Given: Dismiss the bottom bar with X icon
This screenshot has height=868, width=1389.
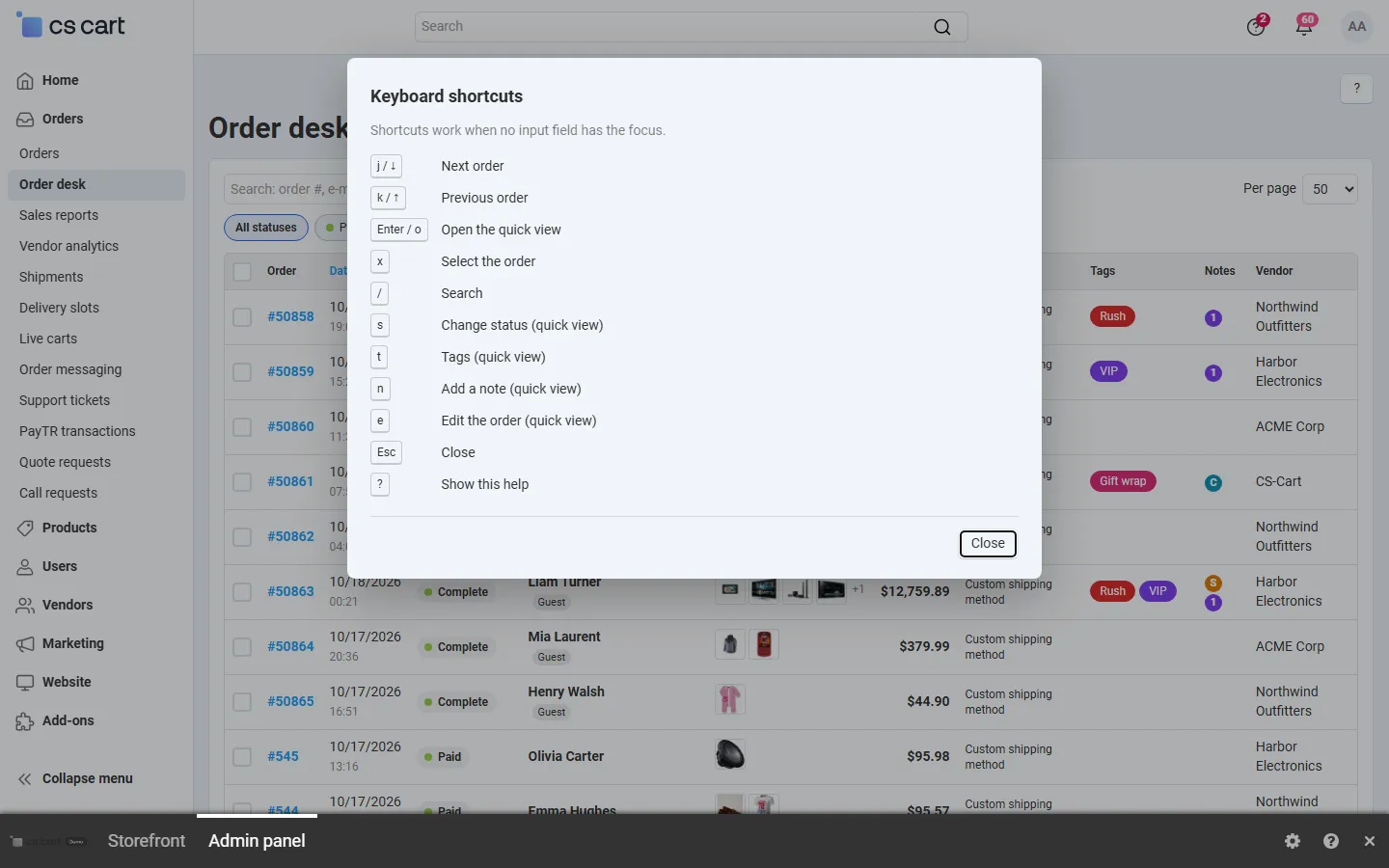Looking at the screenshot, I should 1370,841.
